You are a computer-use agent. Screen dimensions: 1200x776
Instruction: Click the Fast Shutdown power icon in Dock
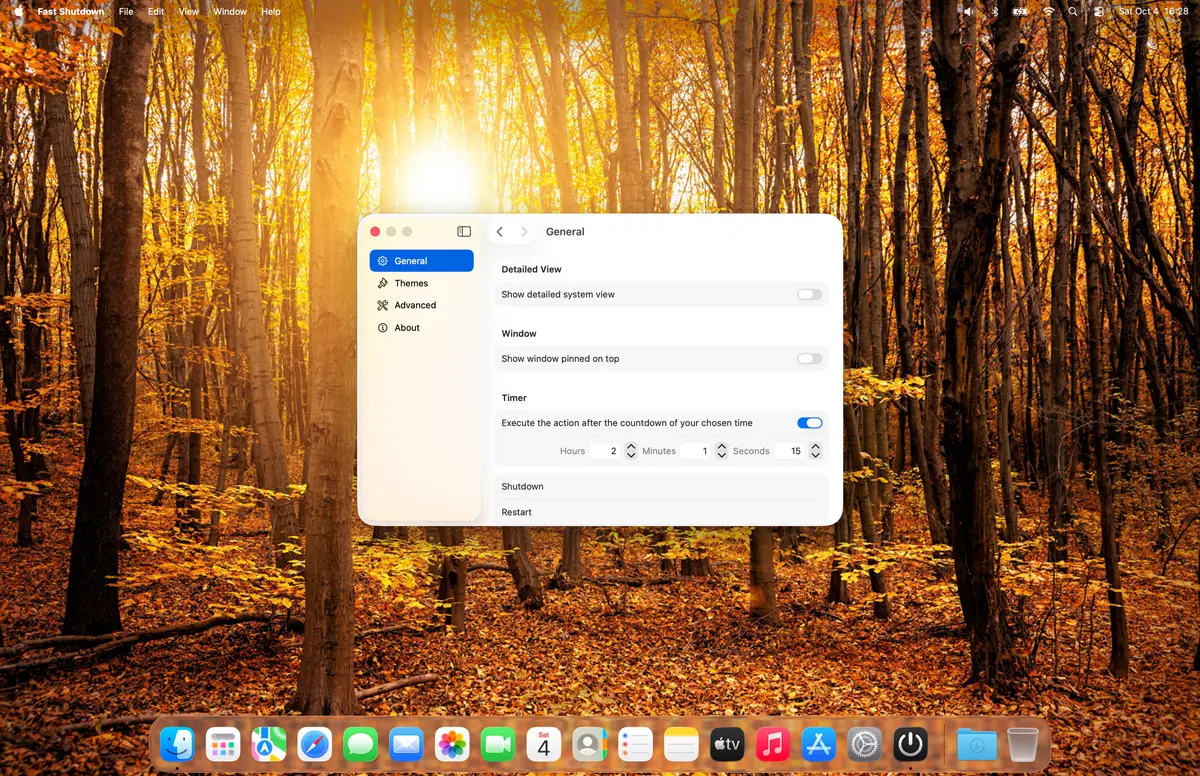coord(910,744)
